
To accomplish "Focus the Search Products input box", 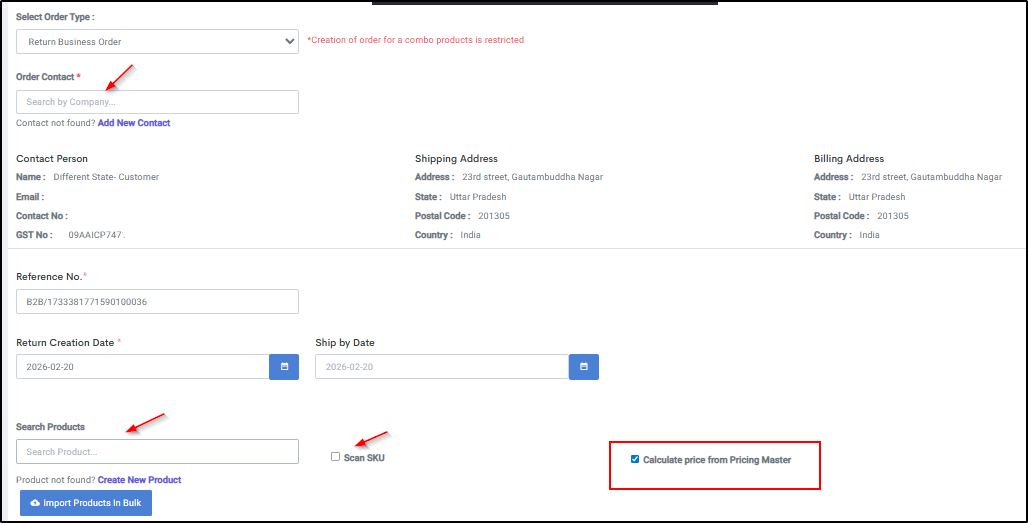I will tap(157, 452).
